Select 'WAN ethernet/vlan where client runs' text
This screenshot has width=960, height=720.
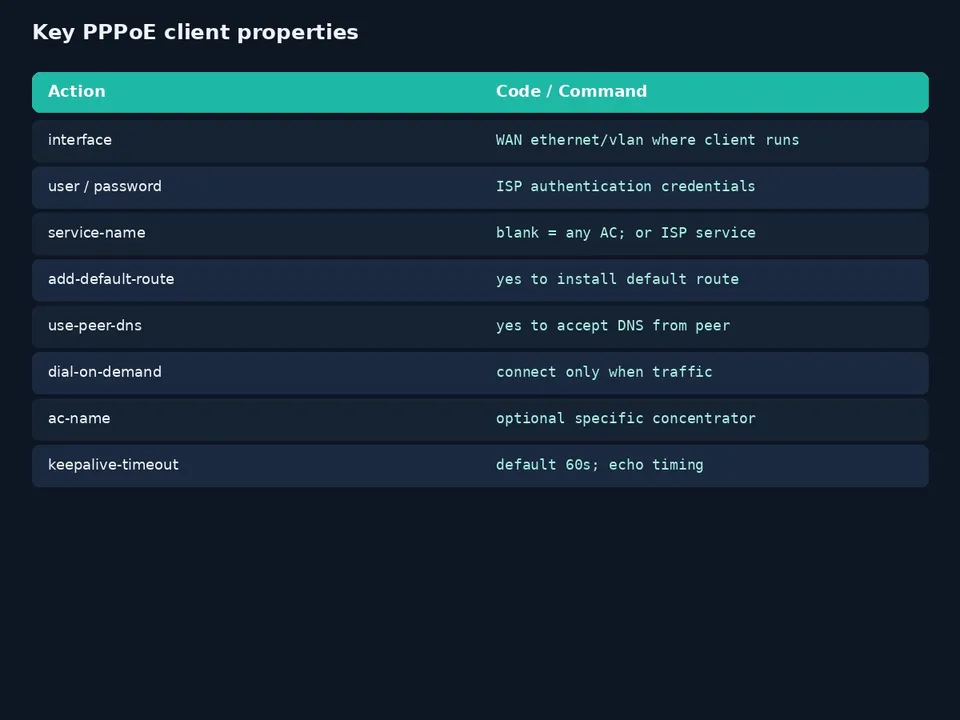(647, 140)
